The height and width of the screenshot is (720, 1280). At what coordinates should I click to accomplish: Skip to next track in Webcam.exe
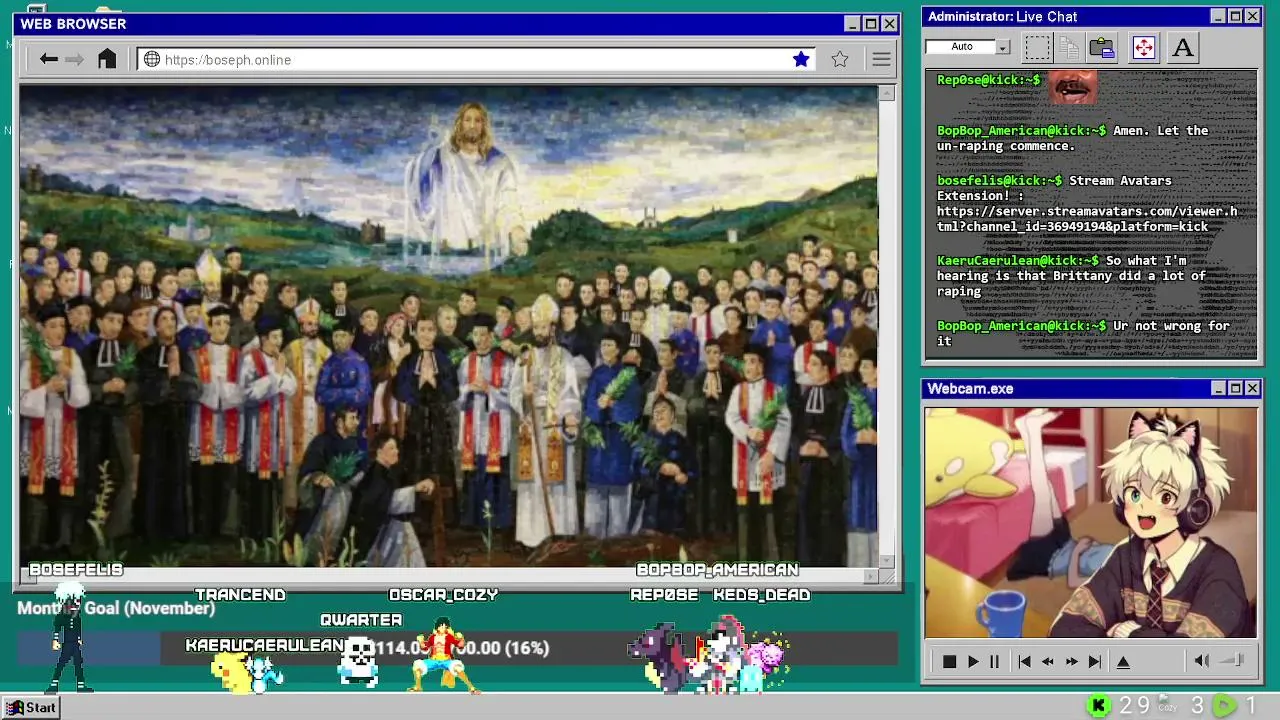(x=1095, y=661)
